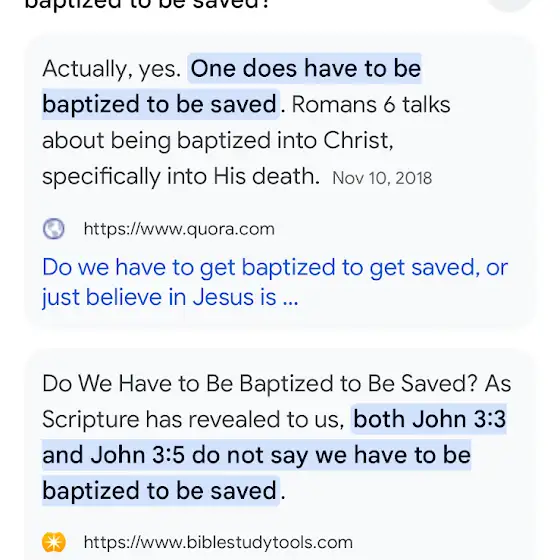Click the orange Bible Study Tools favicon
This screenshot has height=560, width=560.
click(x=54, y=542)
